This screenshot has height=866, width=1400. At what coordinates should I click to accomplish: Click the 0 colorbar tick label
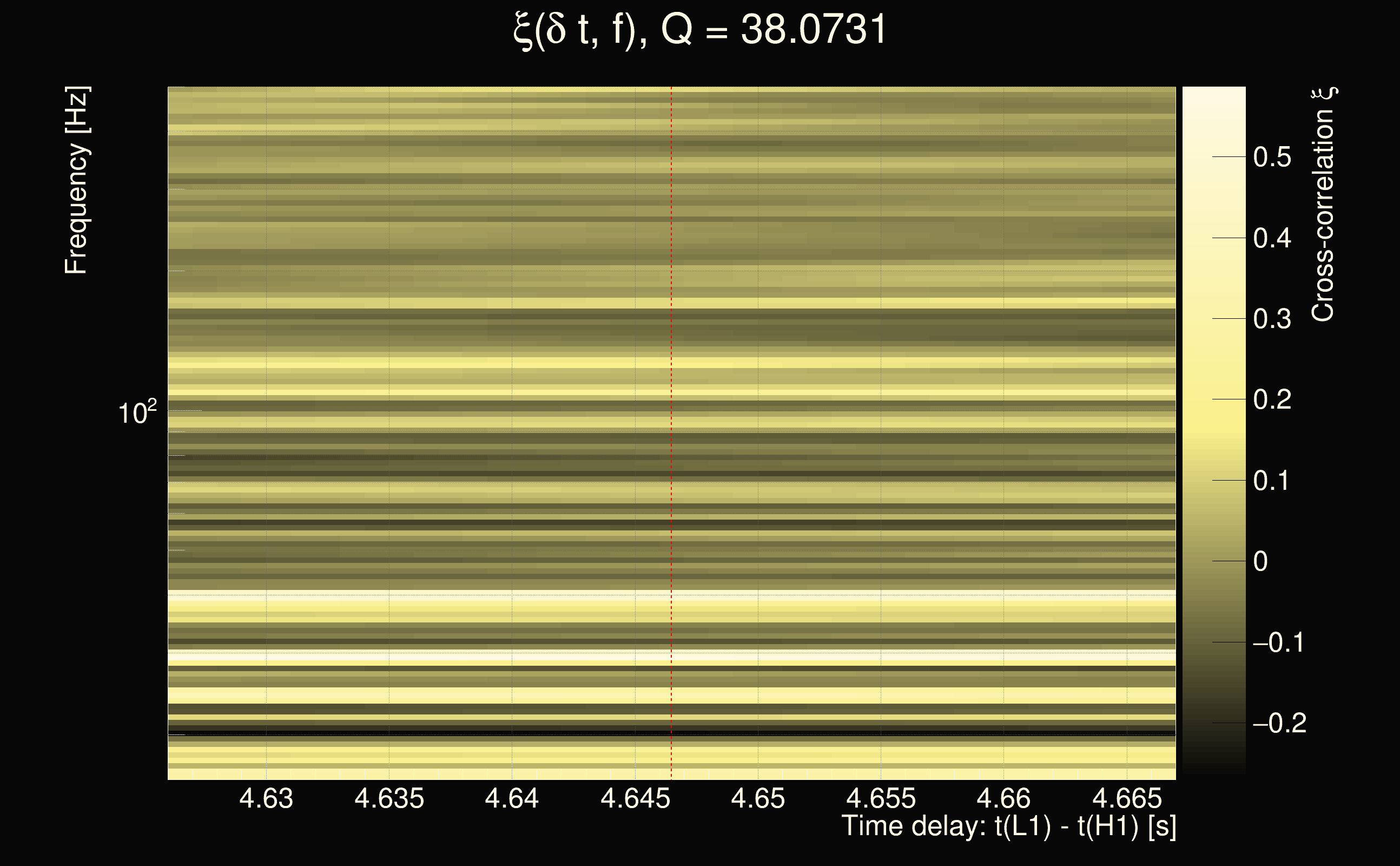(1260, 561)
